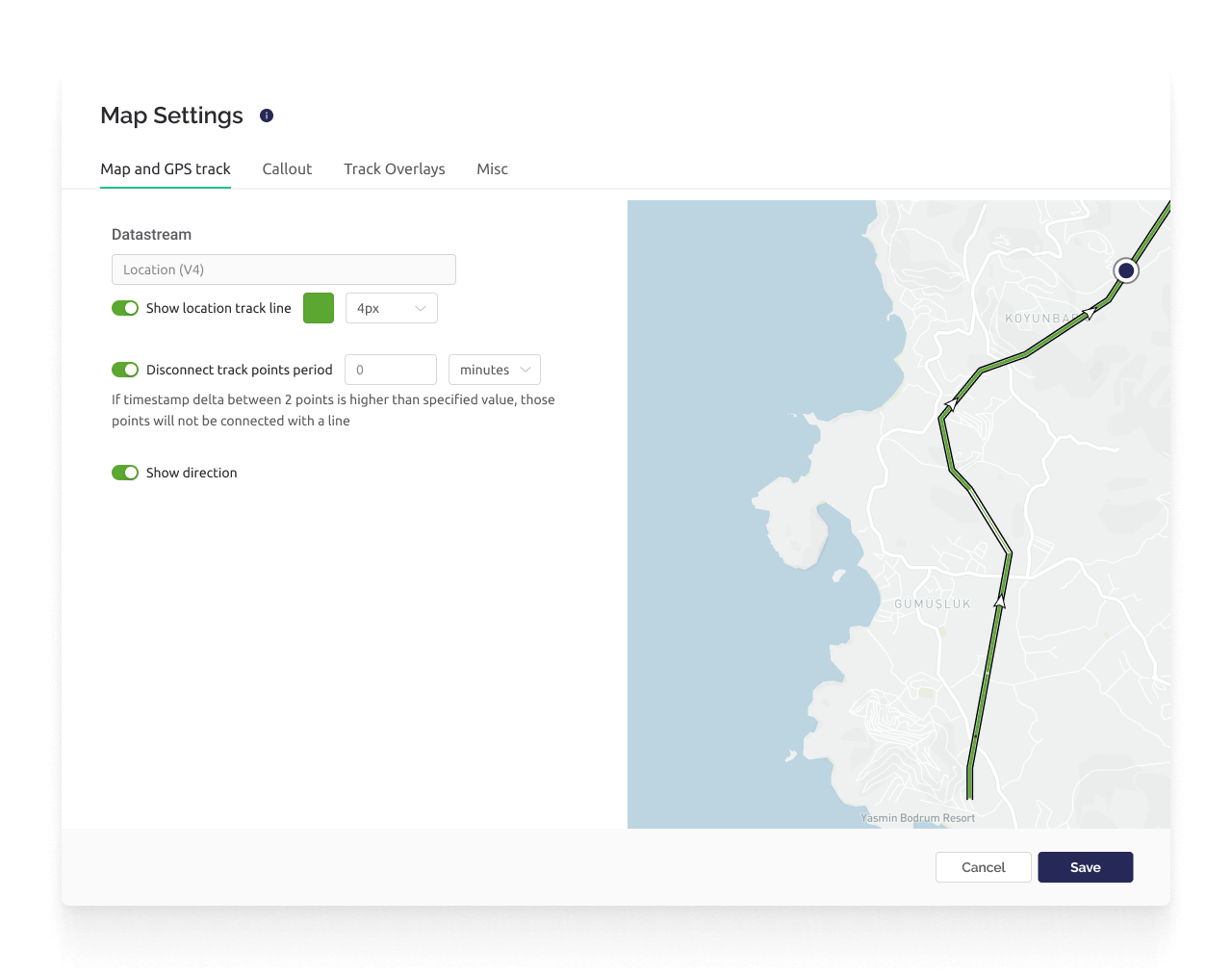Click the Cancel button
This screenshot has height=975, width=1232.
[x=983, y=867]
